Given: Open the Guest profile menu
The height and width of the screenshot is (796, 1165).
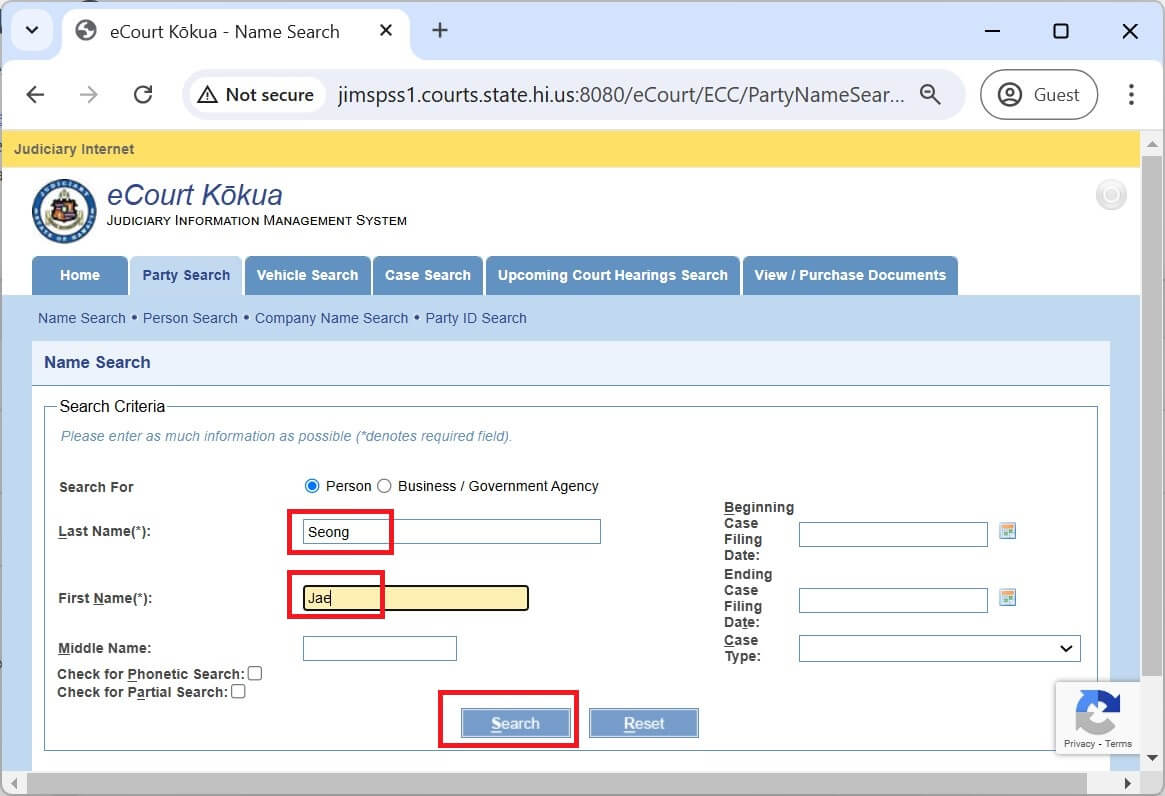Looking at the screenshot, I should tap(1039, 94).
